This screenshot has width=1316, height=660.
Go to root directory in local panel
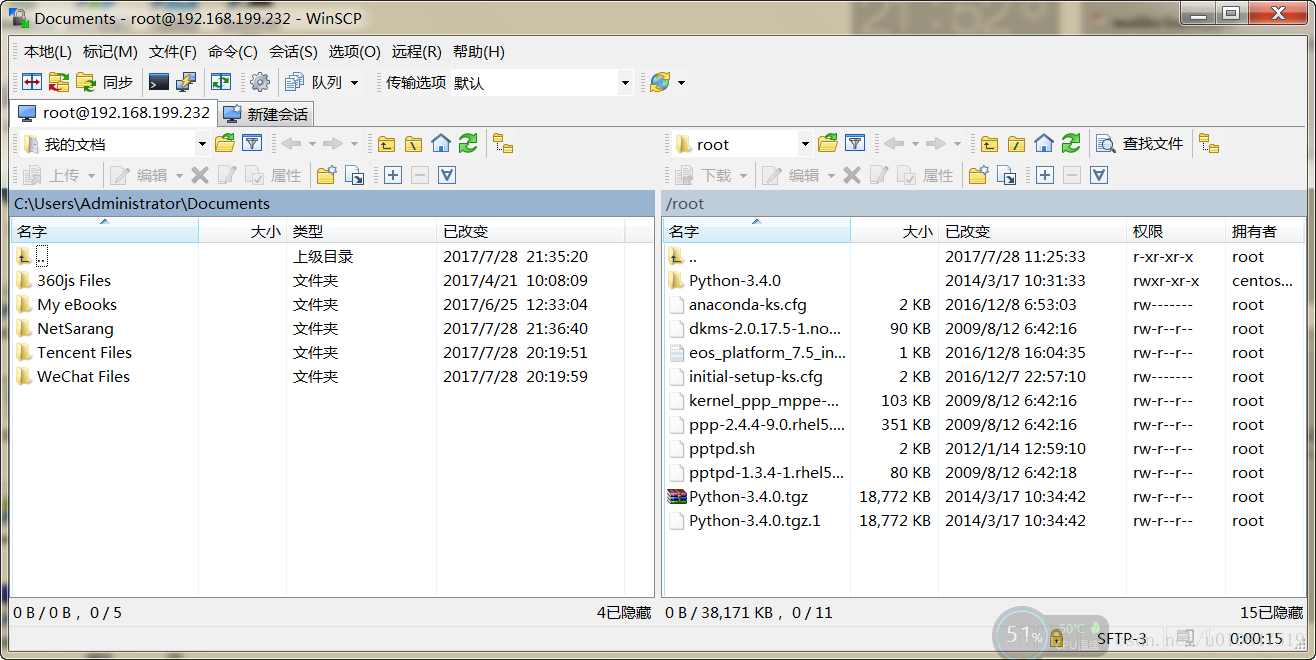click(x=414, y=144)
